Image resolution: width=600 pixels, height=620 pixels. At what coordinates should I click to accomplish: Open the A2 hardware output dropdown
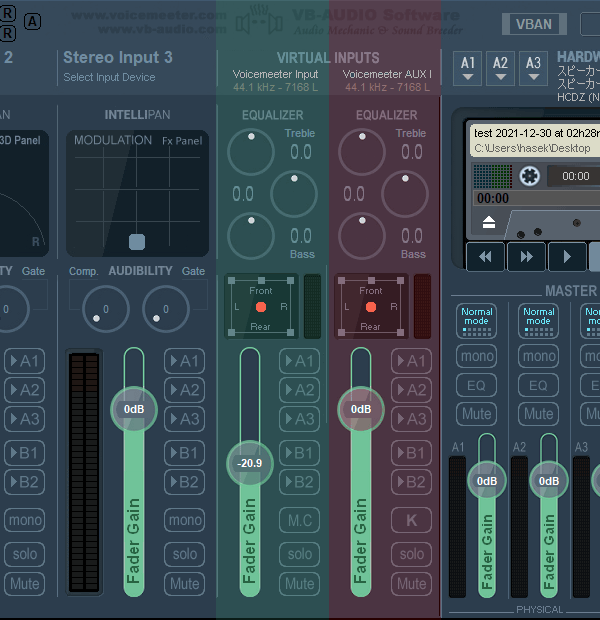coord(500,68)
